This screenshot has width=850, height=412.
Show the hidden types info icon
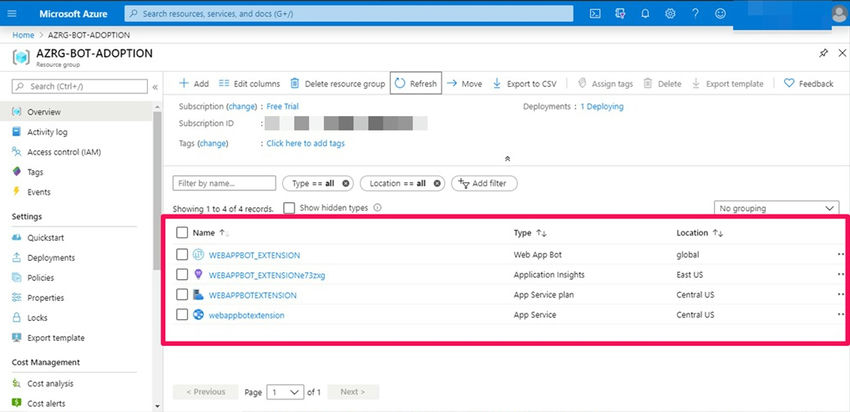point(377,208)
